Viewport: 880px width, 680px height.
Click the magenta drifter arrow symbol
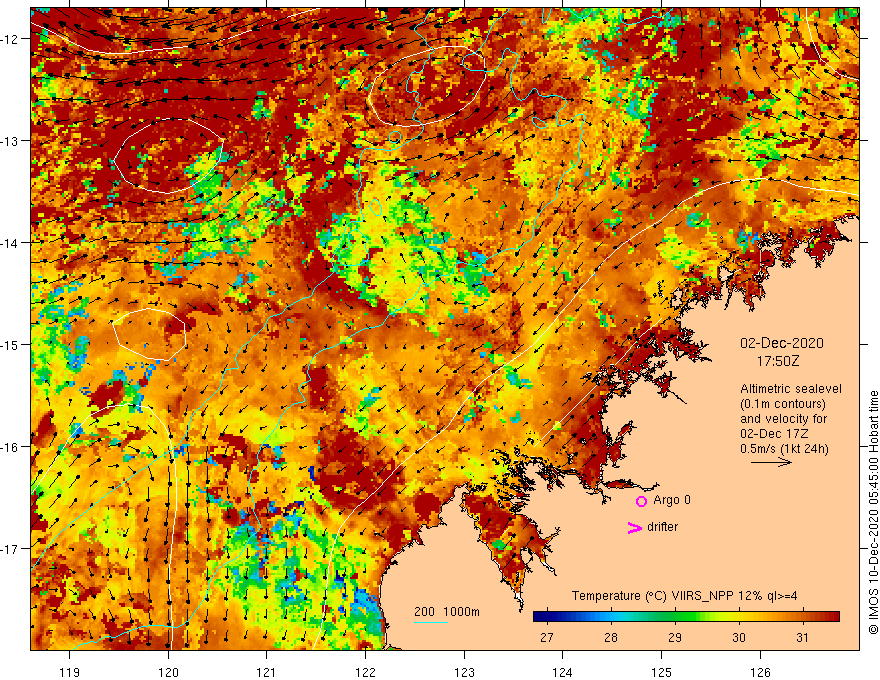click(x=635, y=528)
